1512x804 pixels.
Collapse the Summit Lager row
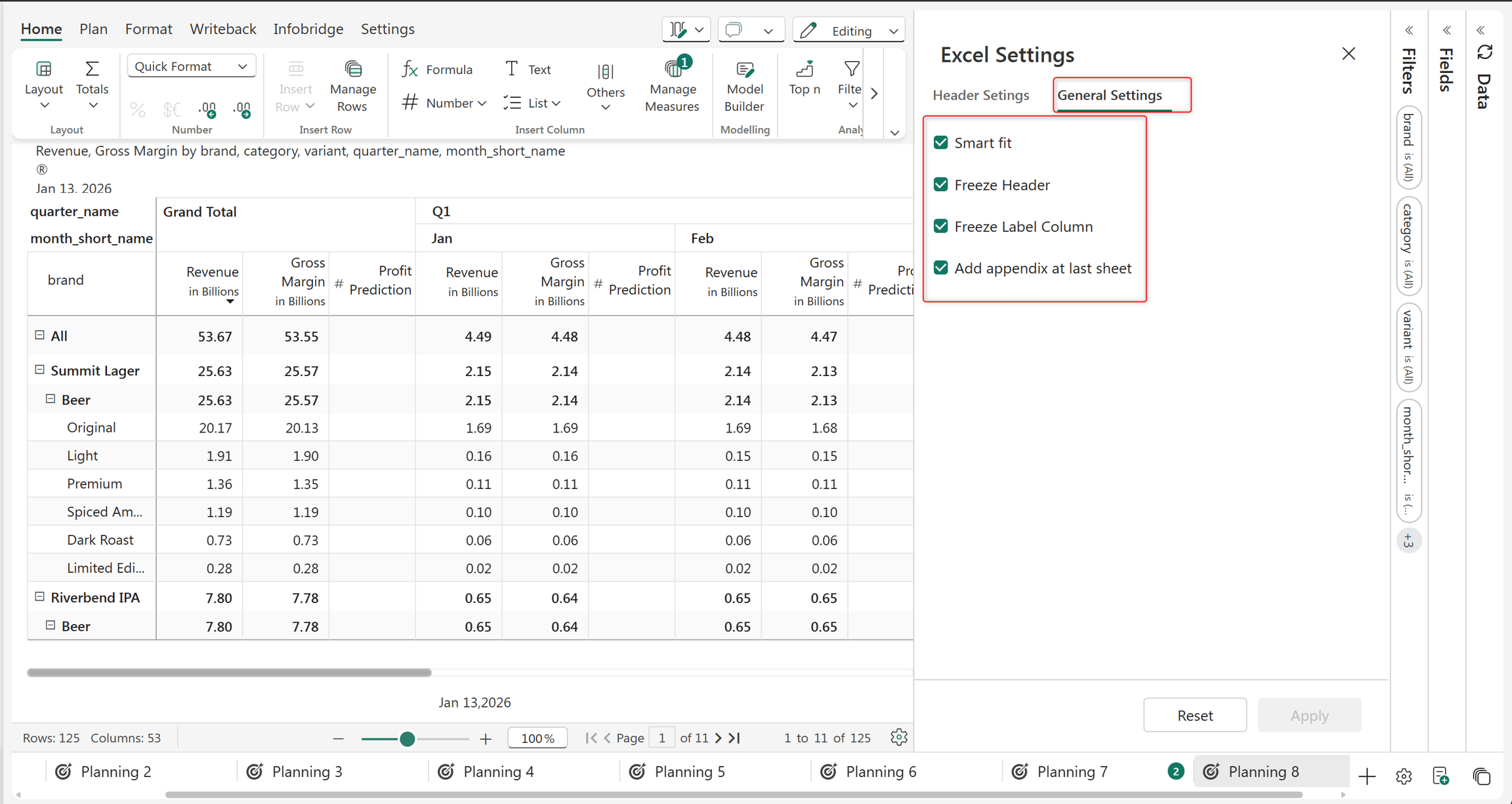39,370
